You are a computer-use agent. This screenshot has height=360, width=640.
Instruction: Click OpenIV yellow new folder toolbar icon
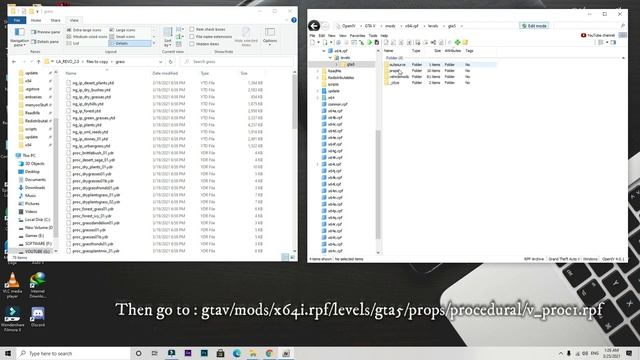pyautogui.click(x=465, y=42)
